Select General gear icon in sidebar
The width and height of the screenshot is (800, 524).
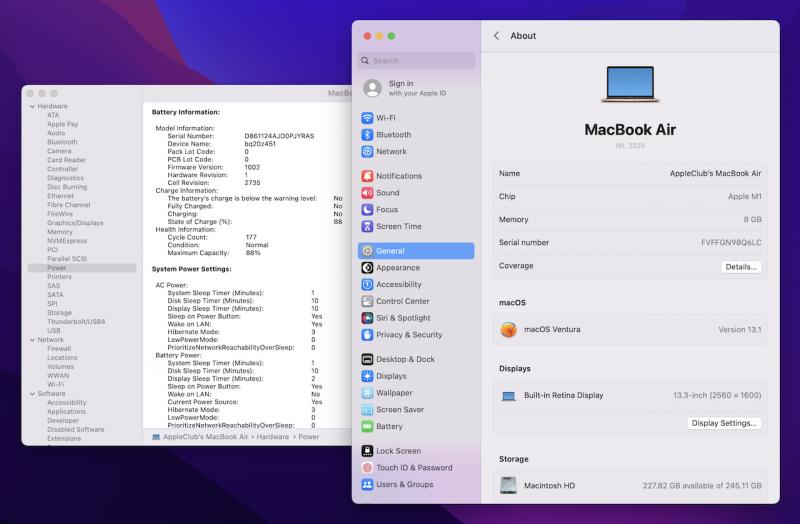(367, 251)
